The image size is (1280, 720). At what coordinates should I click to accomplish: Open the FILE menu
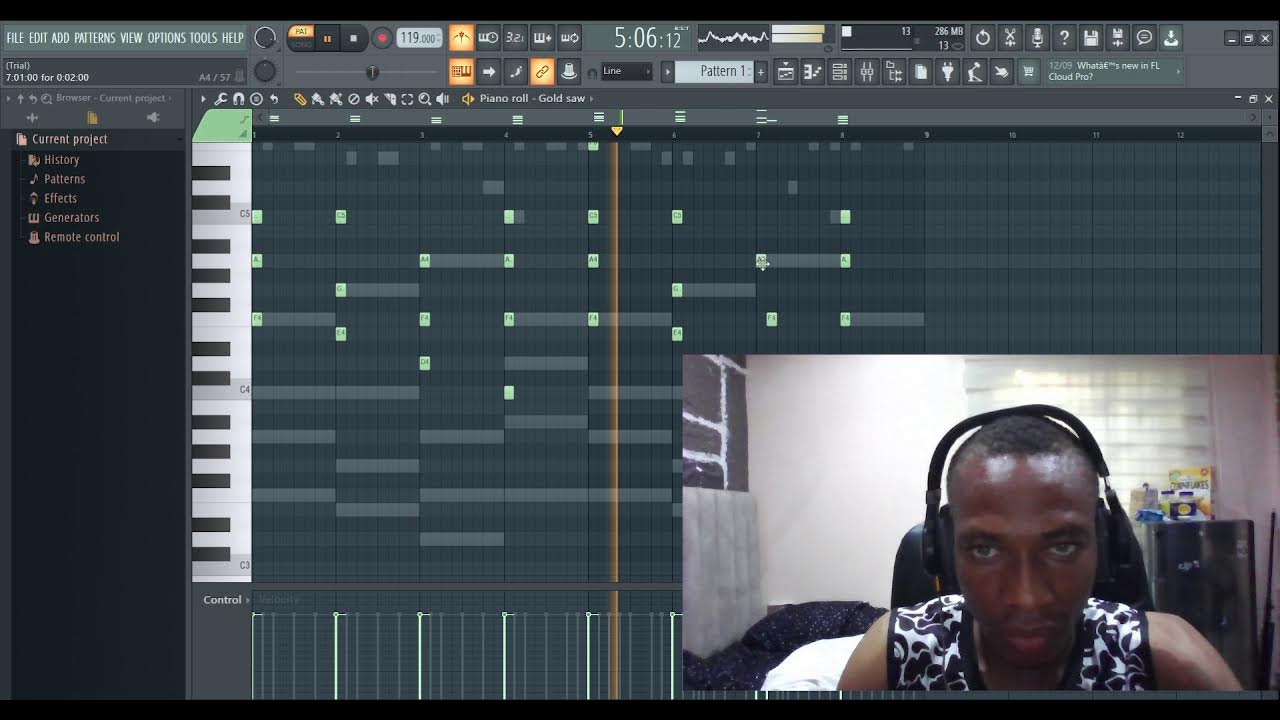tap(15, 38)
